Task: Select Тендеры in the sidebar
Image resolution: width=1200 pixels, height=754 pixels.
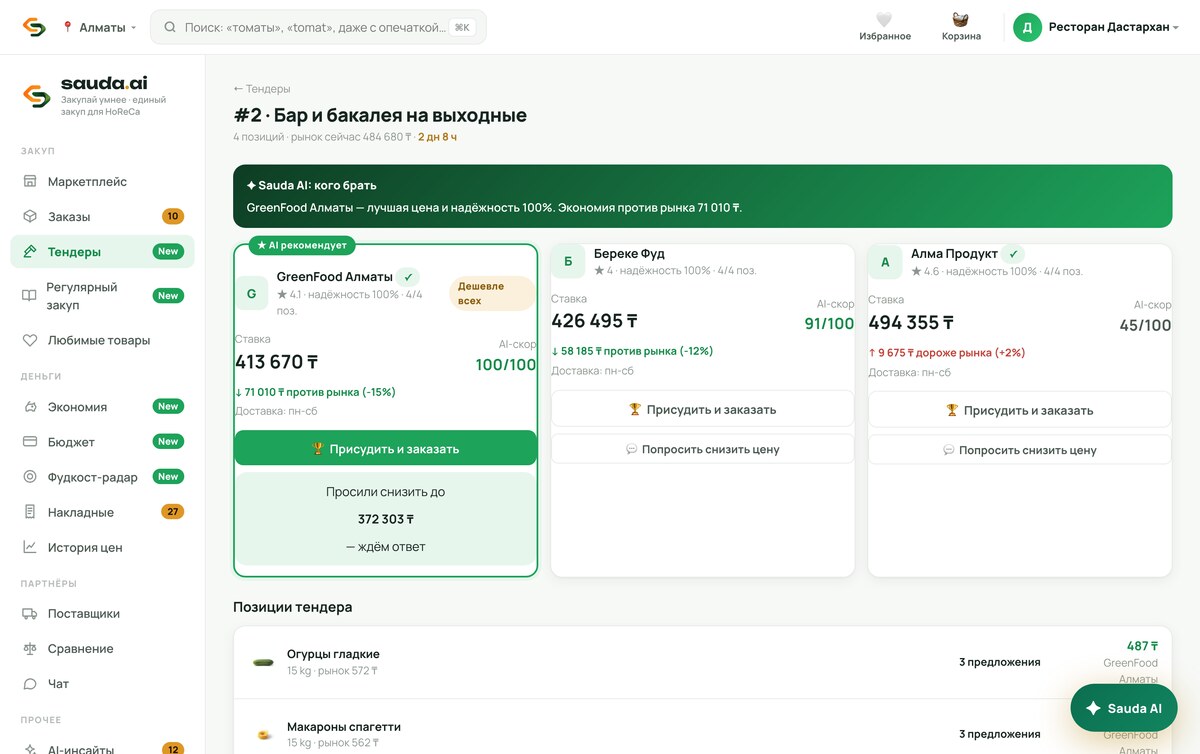Action: (102, 252)
